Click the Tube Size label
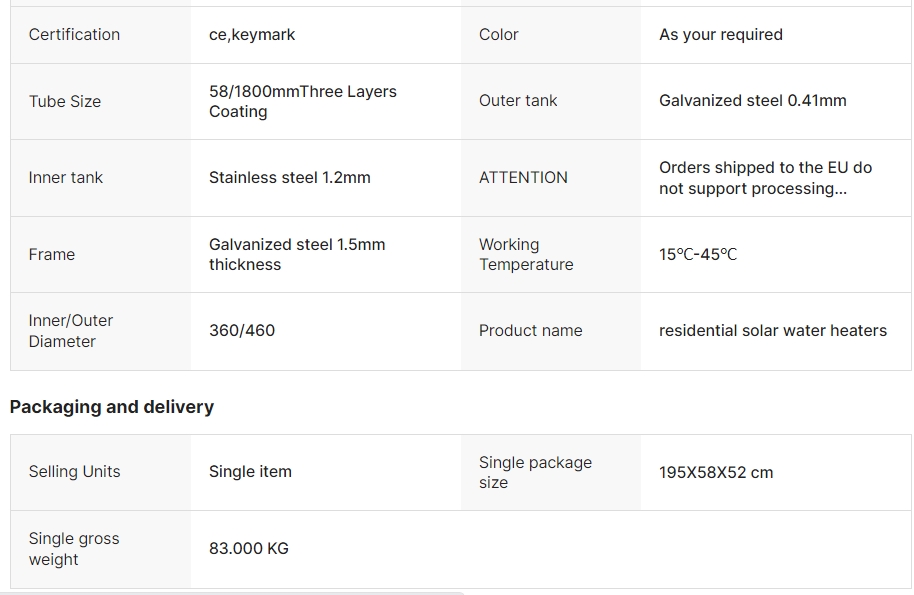This screenshot has height=595, width=914. (x=65, y=101)
